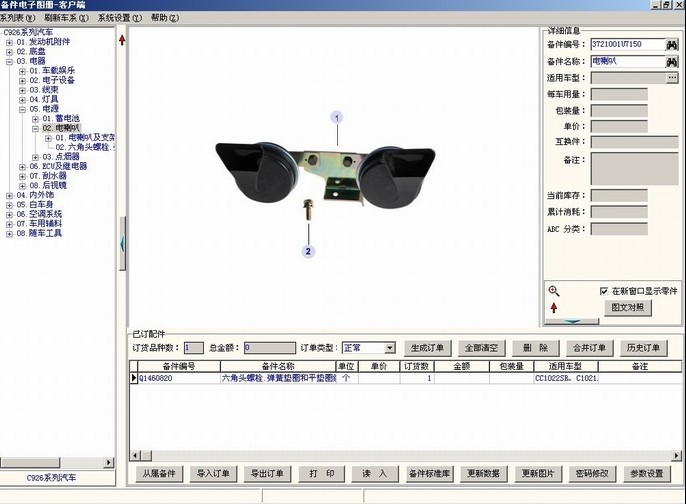Image resolution: width=686 pixels, height=504 pixels.
Task: Open the 系统设置 menu
Action: [119, 18]
